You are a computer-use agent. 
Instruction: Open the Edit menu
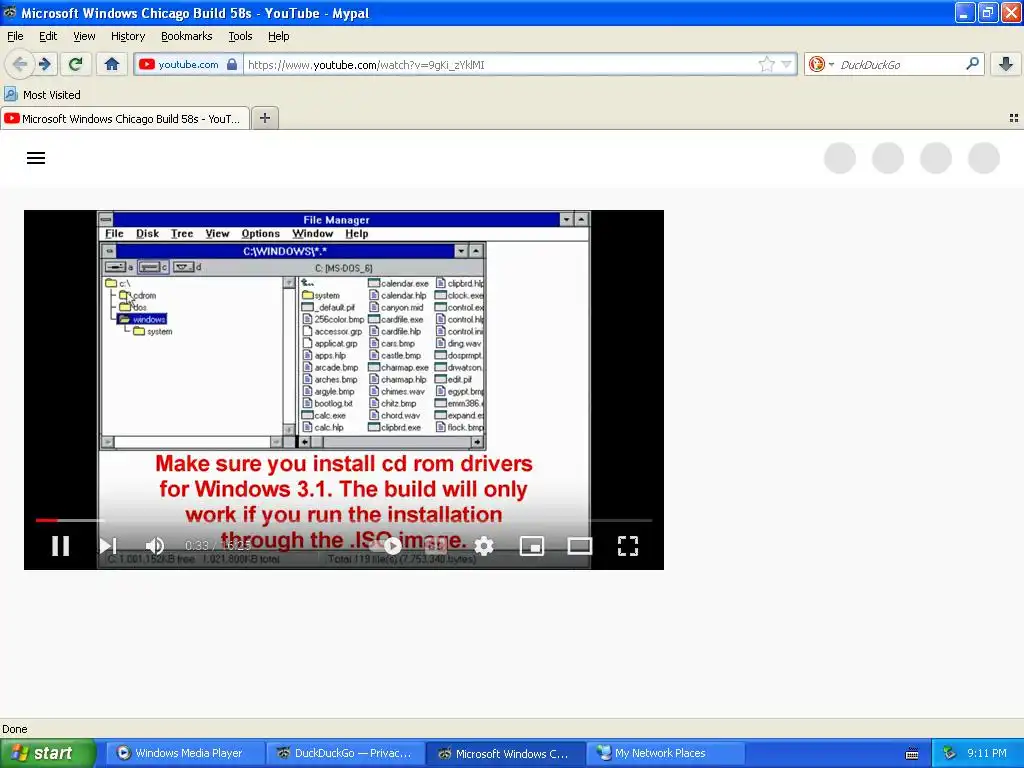(x=48, y=36)
